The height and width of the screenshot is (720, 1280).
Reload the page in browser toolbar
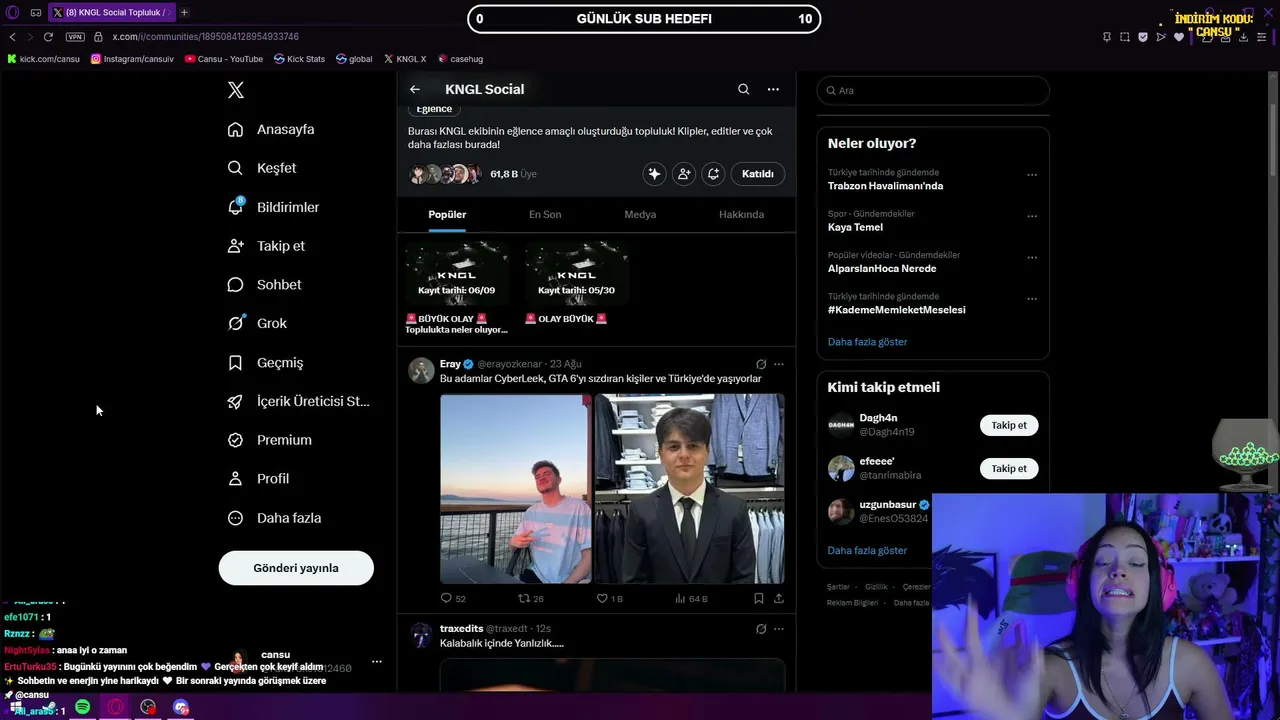(48, 37)
